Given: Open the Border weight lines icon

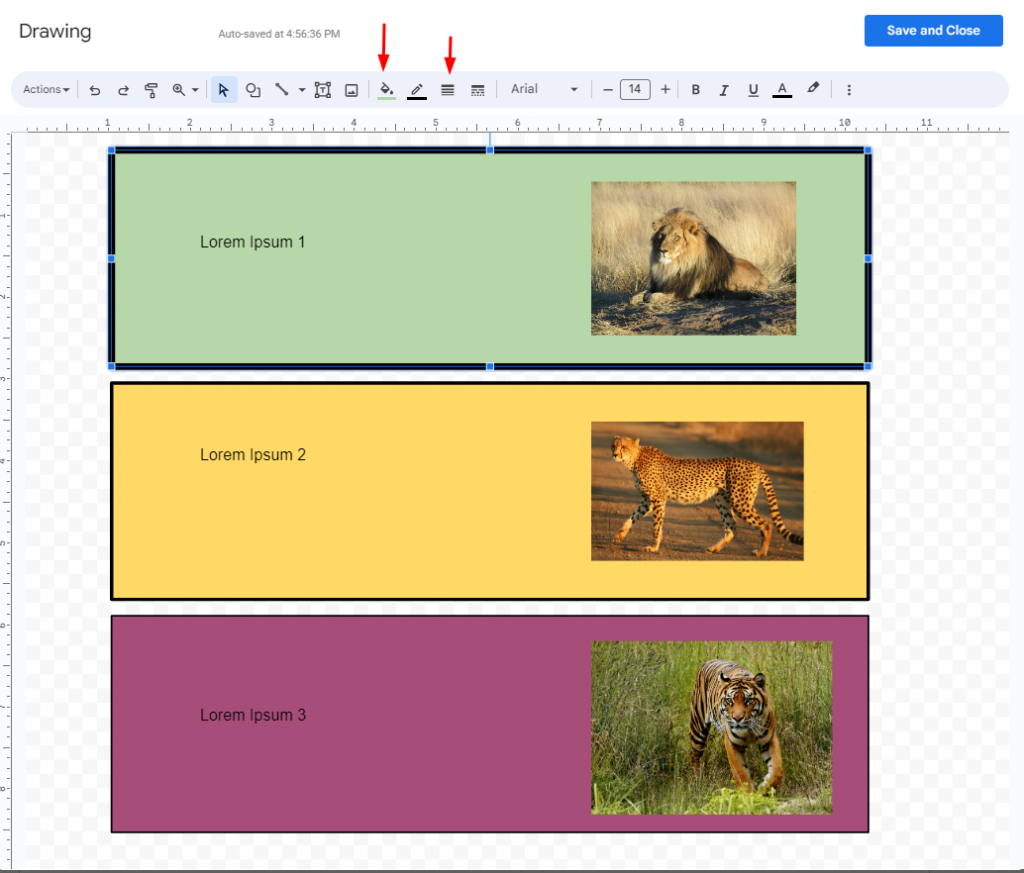Looking at the screenshot, I should coord(447,90).
